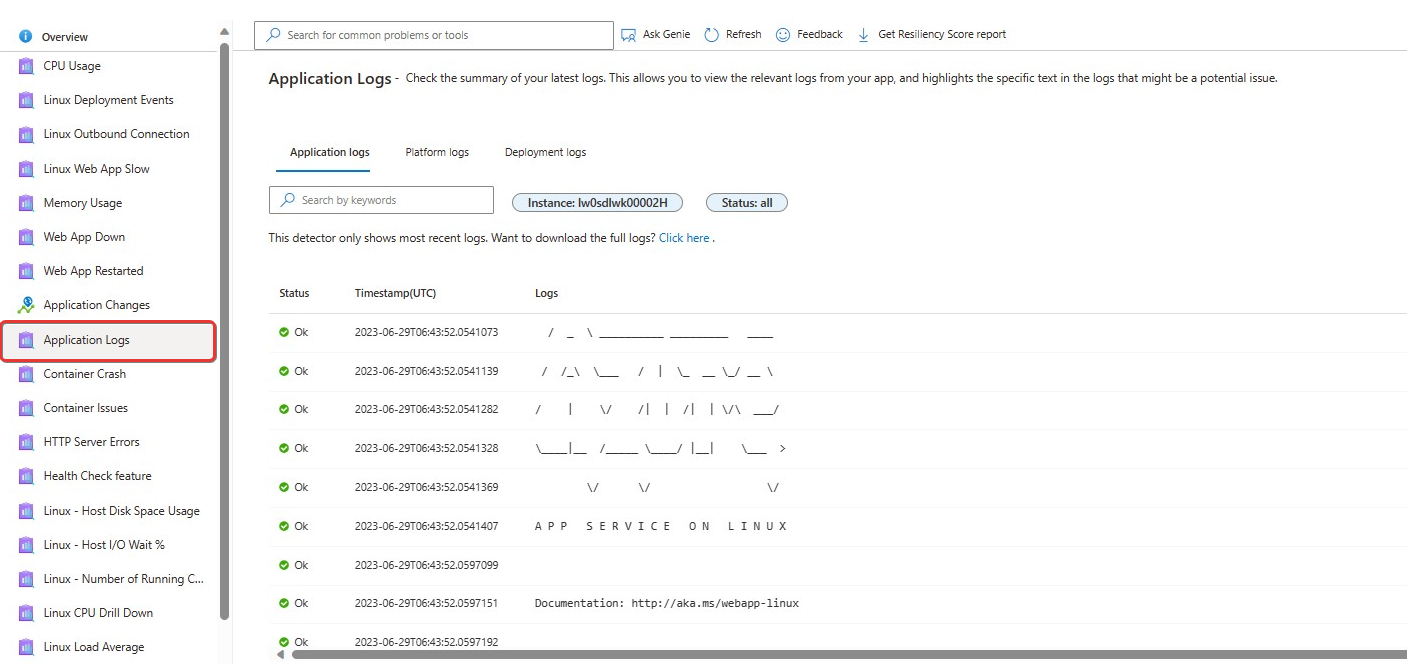1407x664 pixels.
Task: Select the Application logs tab
Action: 329,153
